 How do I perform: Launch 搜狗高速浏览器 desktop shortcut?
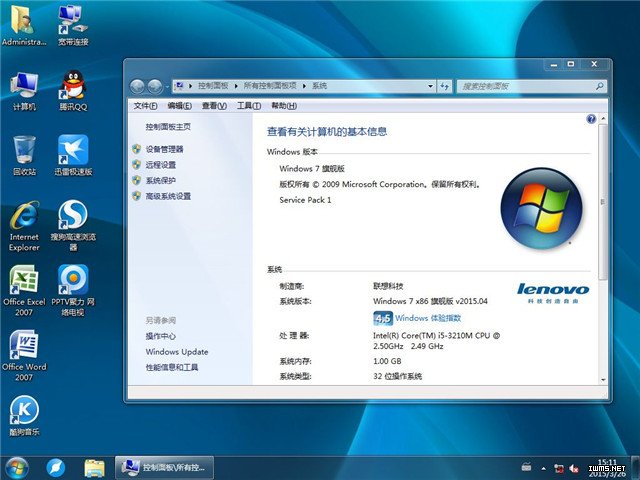coord(73,226)
